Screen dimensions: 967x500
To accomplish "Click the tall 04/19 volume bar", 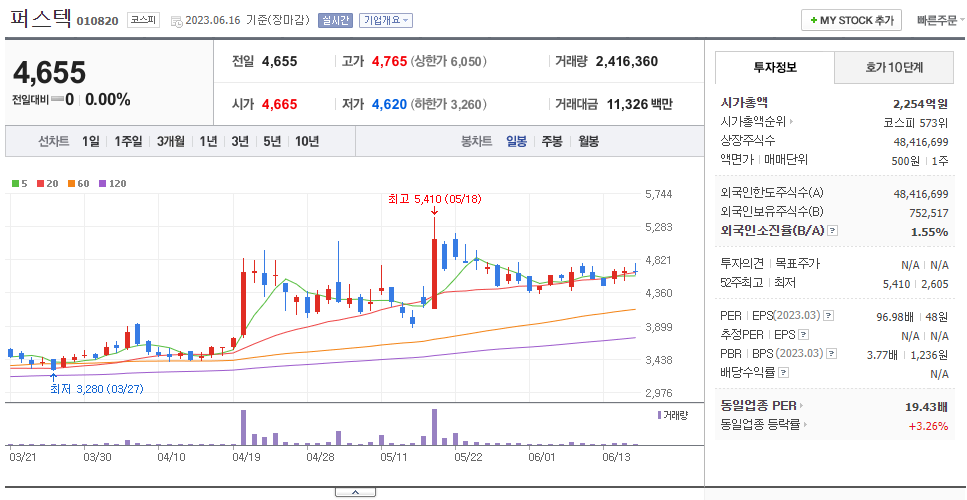I will click(244, 427).
